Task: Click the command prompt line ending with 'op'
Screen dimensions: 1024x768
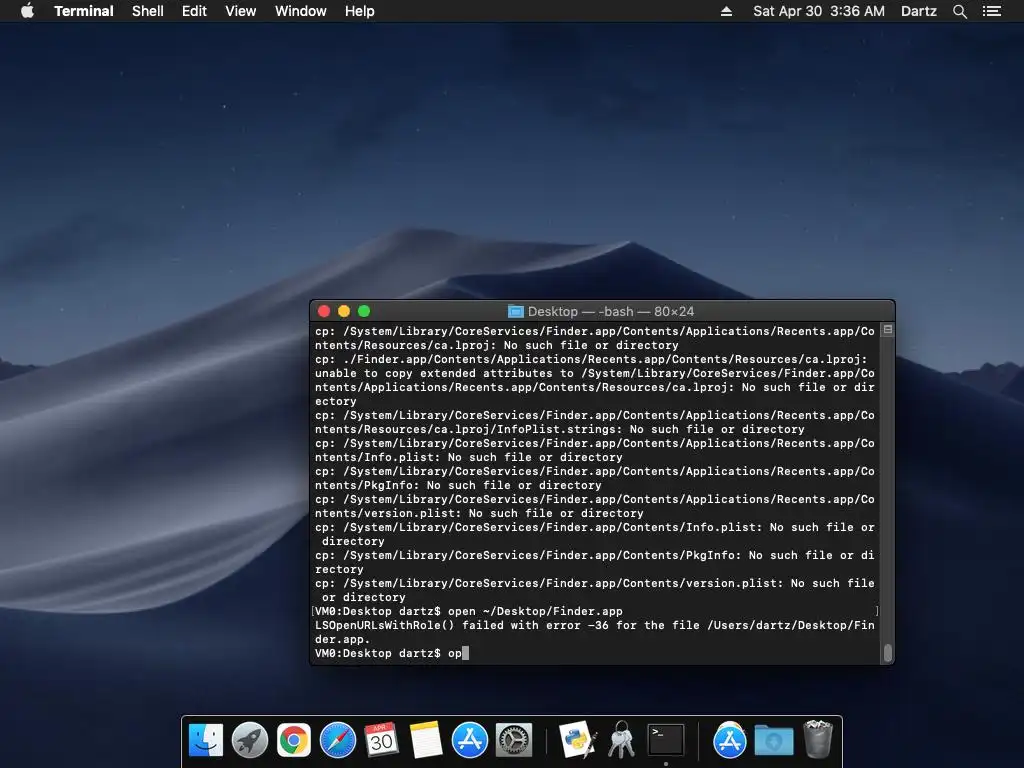Action: (392, 653)
